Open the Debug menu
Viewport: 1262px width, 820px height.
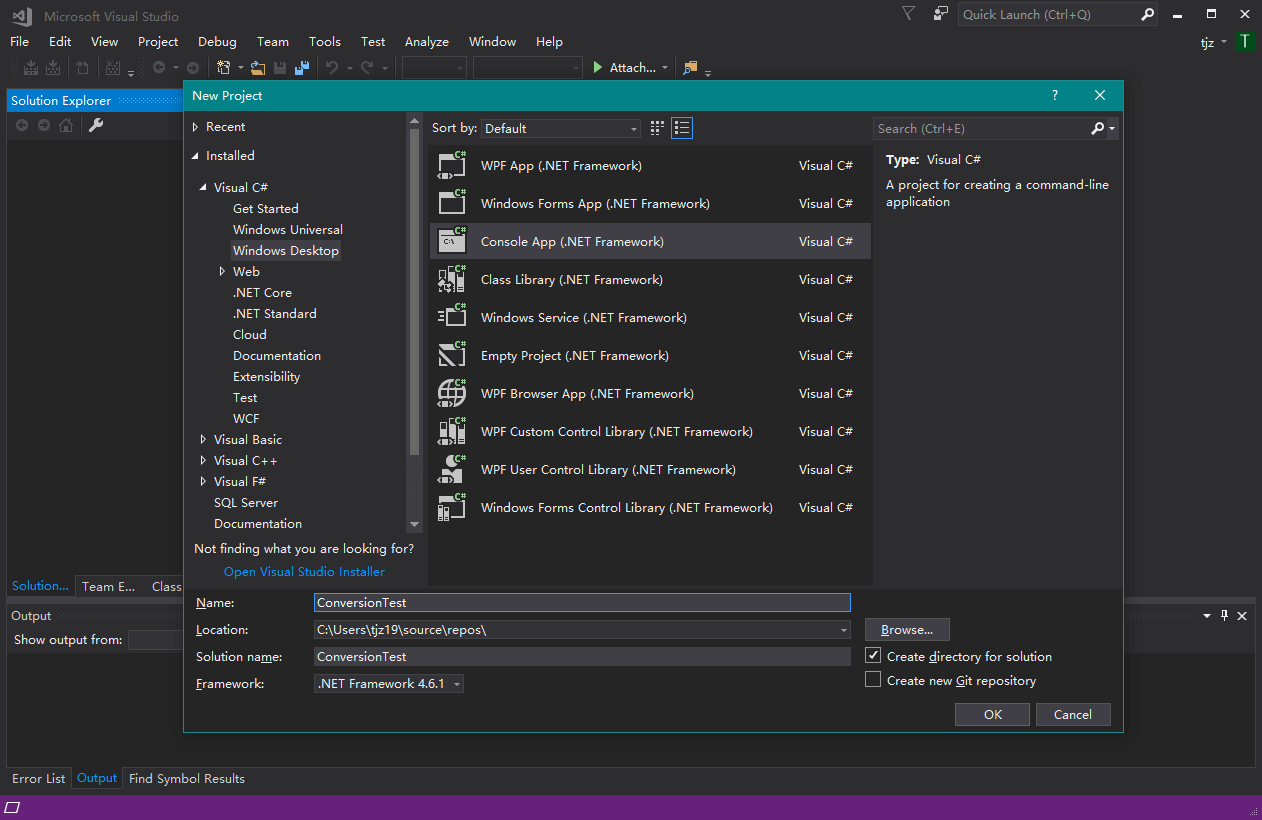(217, 42)
